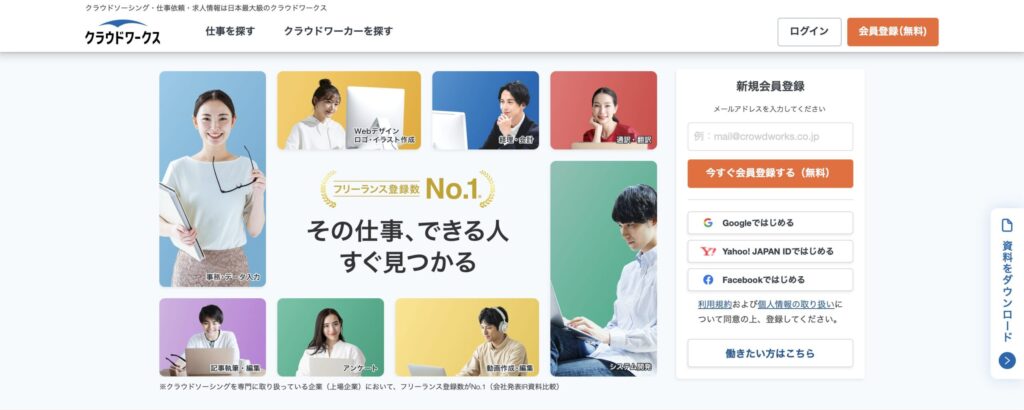Click the ログイン button

[809, 31]
